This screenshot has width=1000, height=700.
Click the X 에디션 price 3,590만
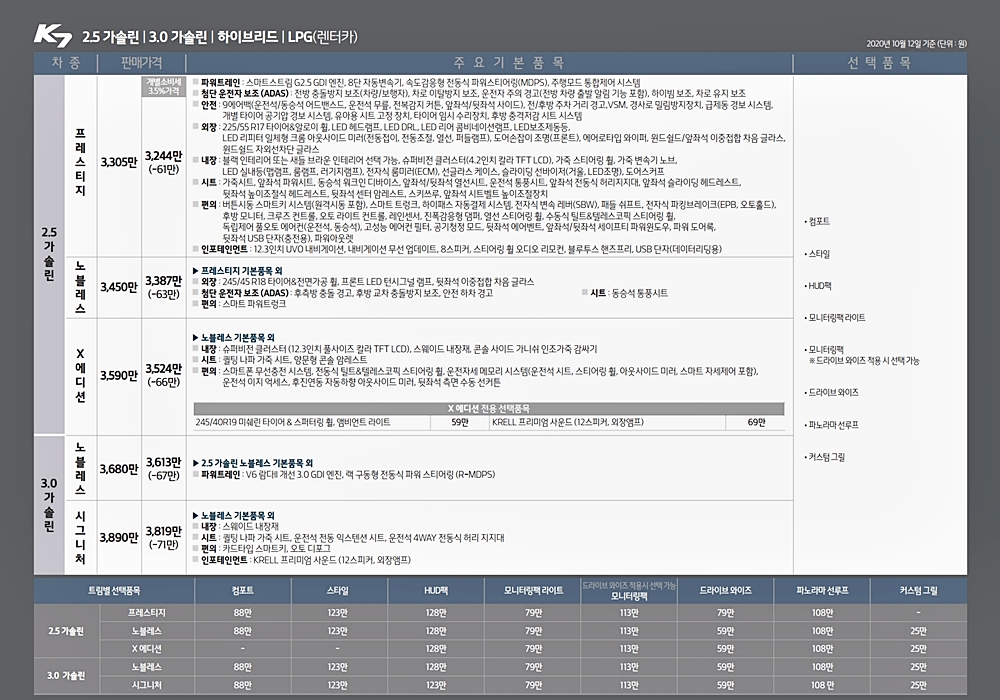(x=119, y=376)
